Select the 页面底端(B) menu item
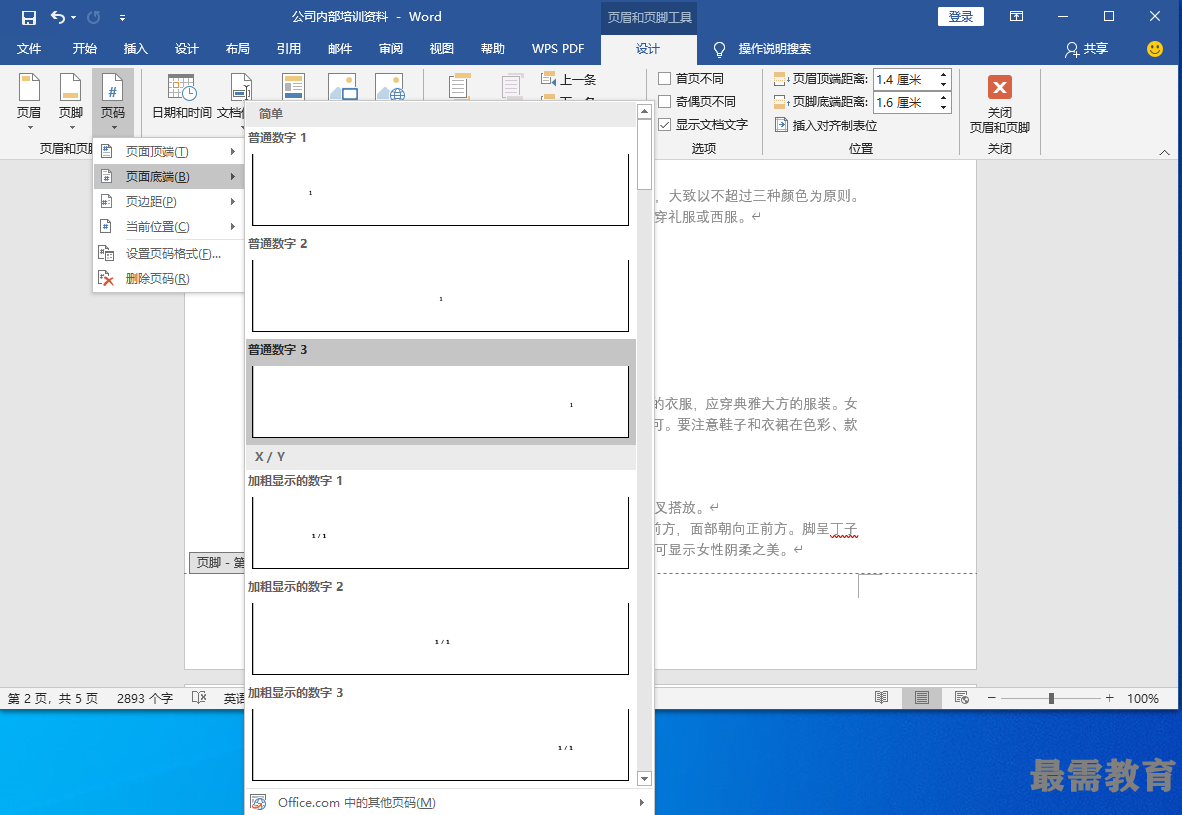 168,176
